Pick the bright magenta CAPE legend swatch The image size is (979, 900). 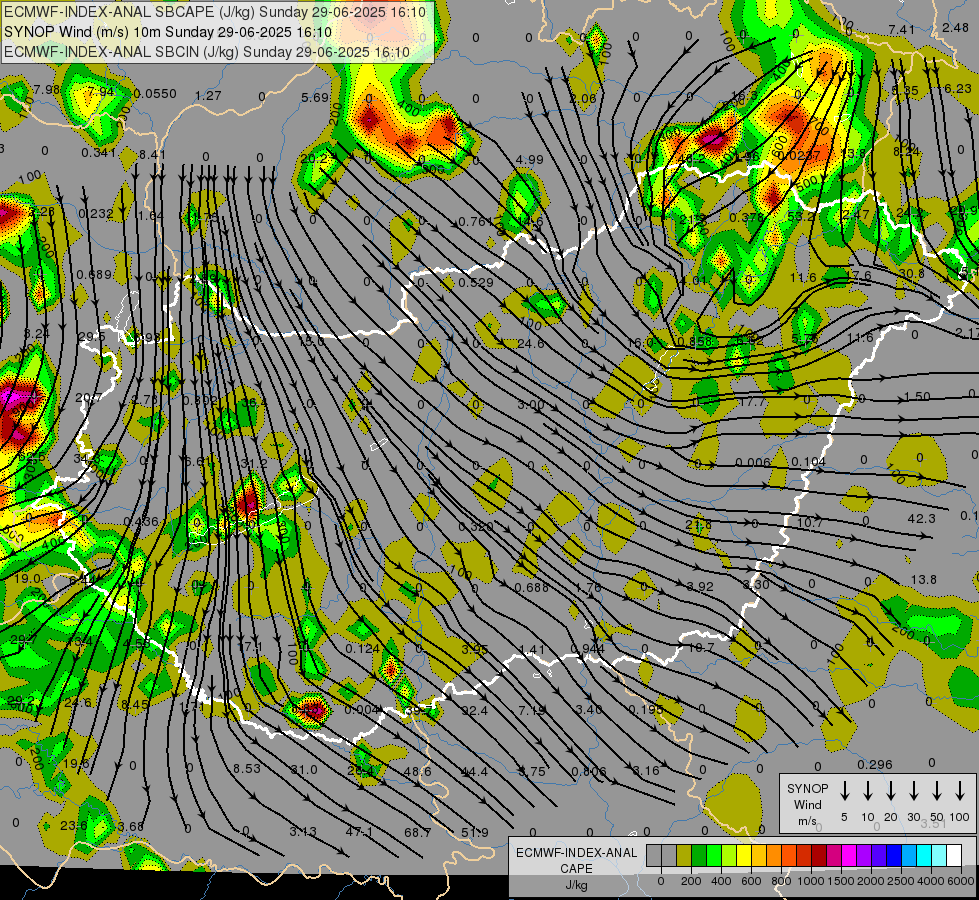coord(849,856)
